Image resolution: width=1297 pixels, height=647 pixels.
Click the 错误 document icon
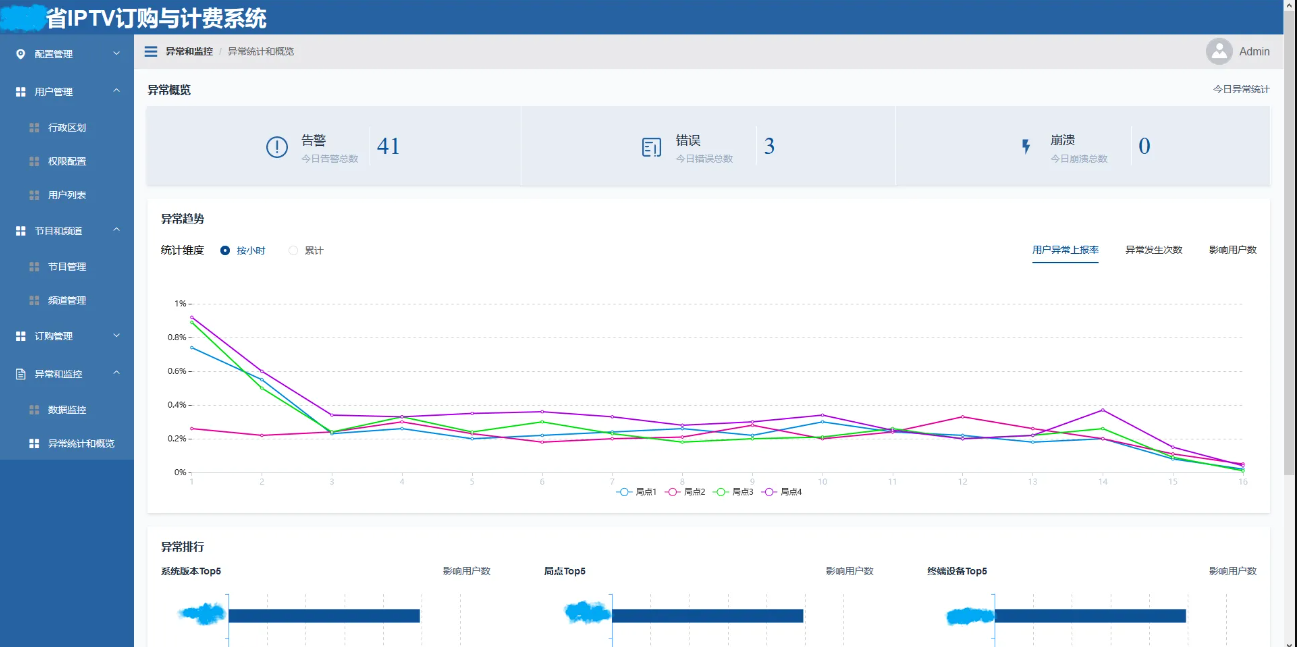pyautogui.click(x=651, y=147)
